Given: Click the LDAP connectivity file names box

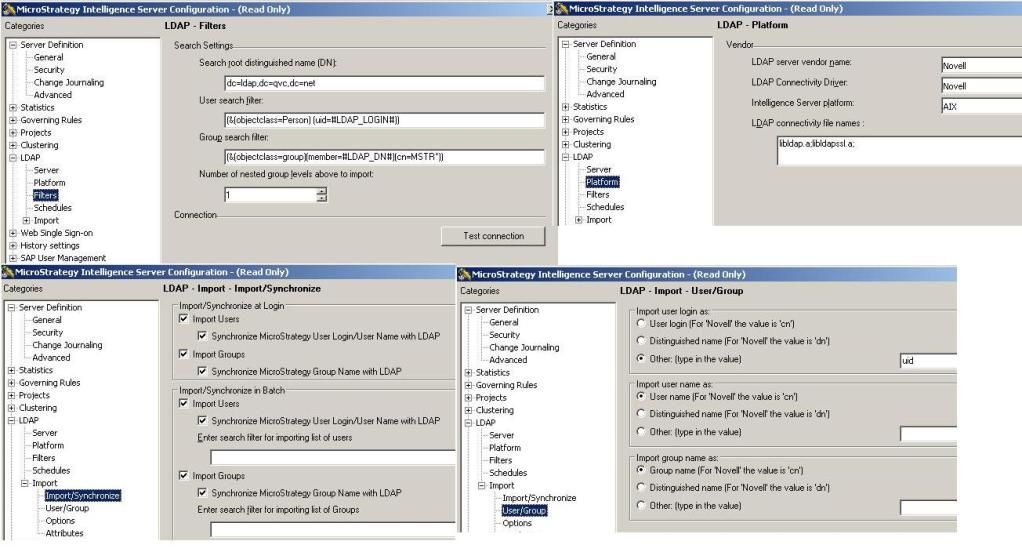Looking at the screenshot, I should [899, 150].
